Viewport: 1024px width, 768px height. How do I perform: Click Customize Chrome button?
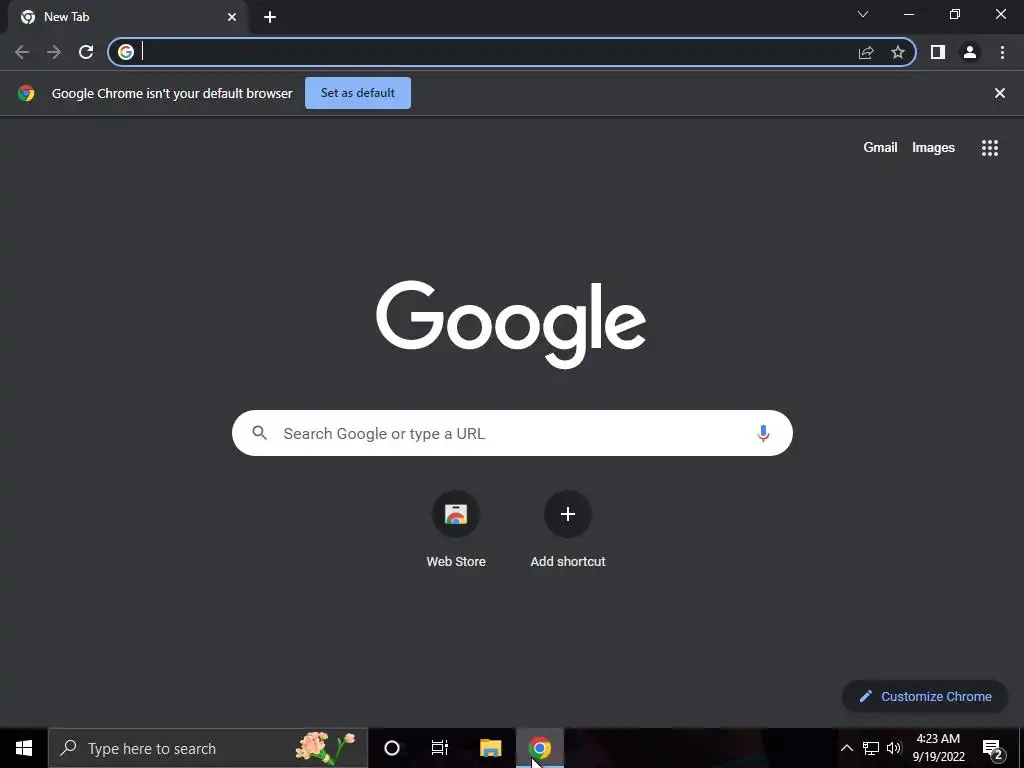[x=925, y=696]
